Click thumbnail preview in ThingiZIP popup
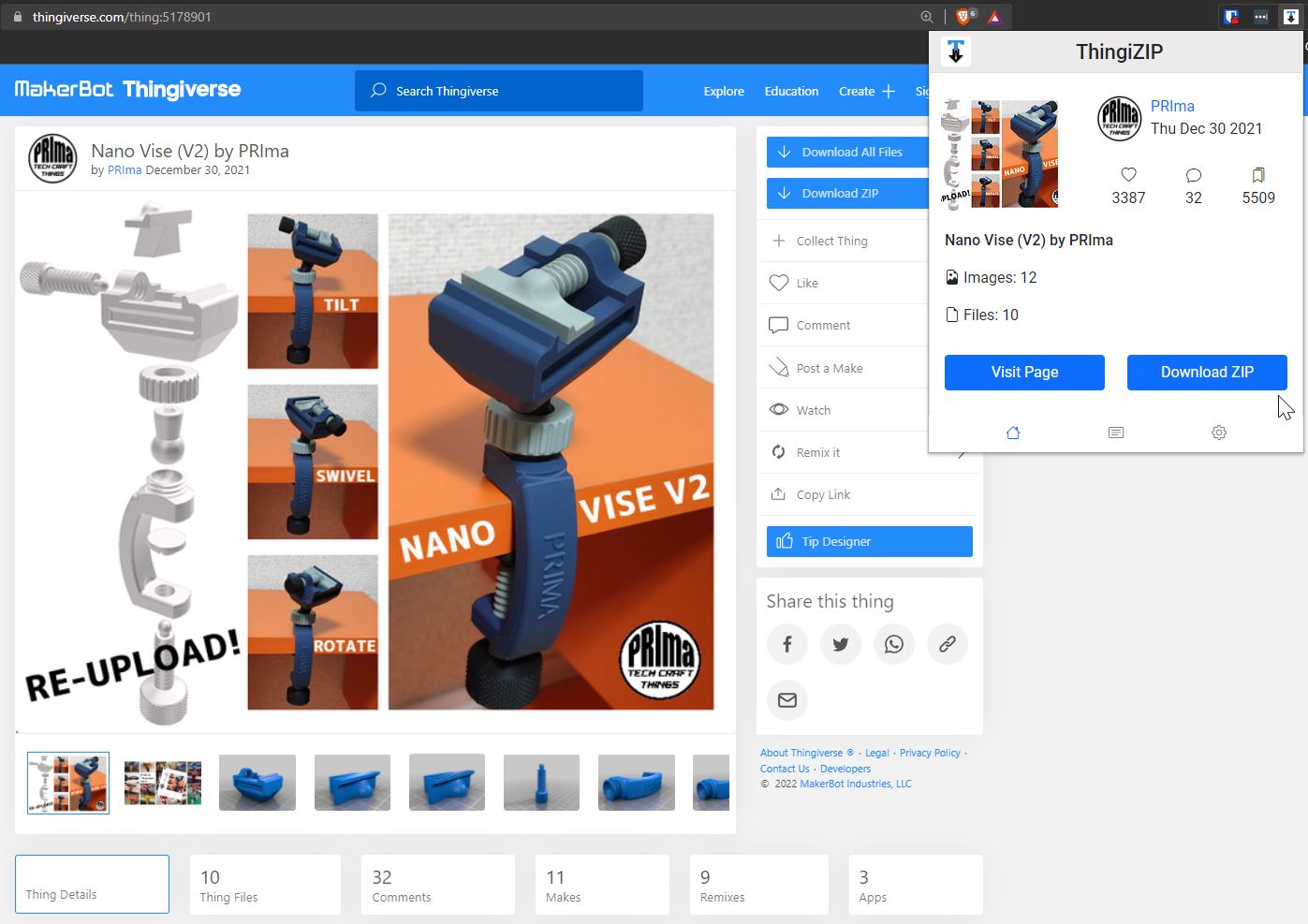Screen dimensions: 1308x924 click(1000, 153)
